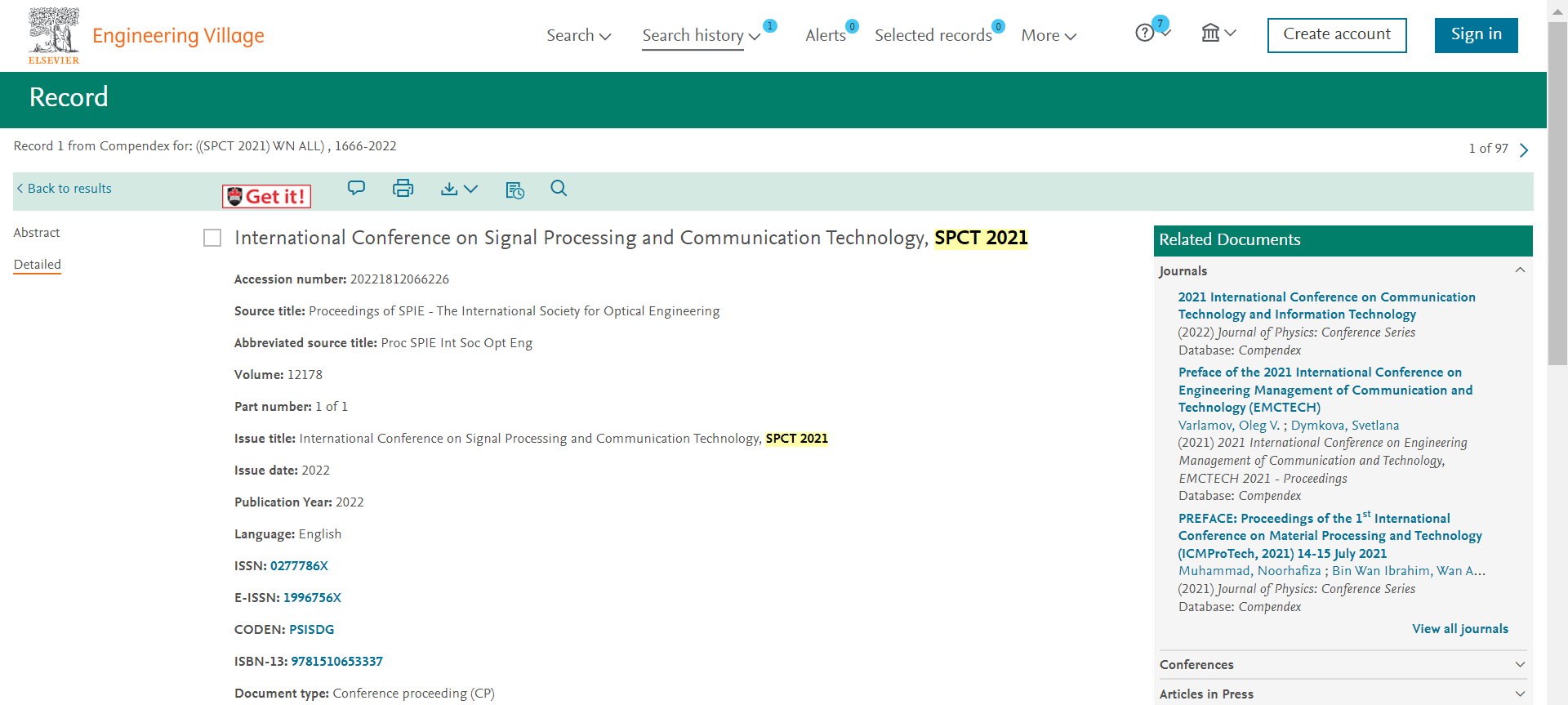Click the download record icon
The width and height of the screenshot is (1568, 705).
[449, 189]
